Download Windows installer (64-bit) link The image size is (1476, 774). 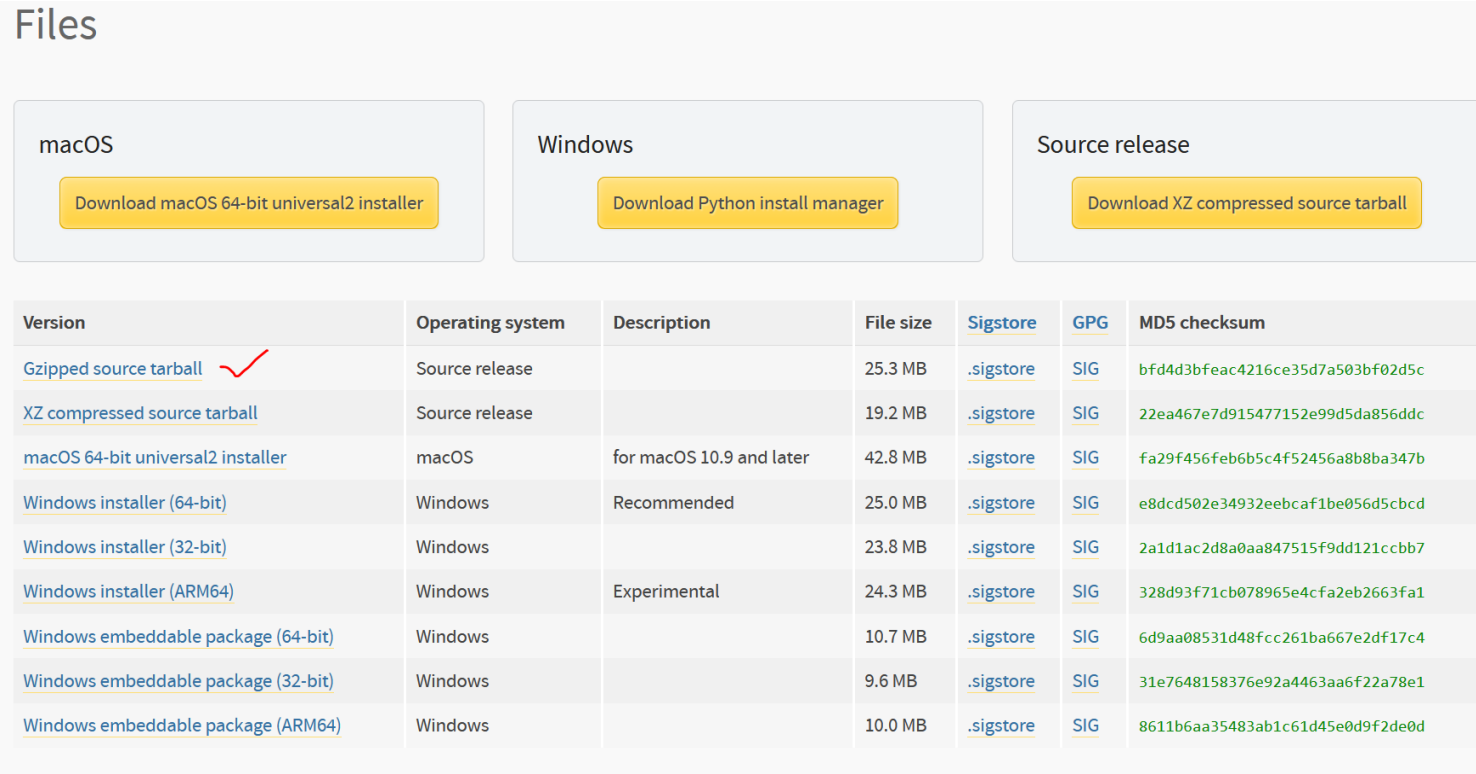coord(125,503)
